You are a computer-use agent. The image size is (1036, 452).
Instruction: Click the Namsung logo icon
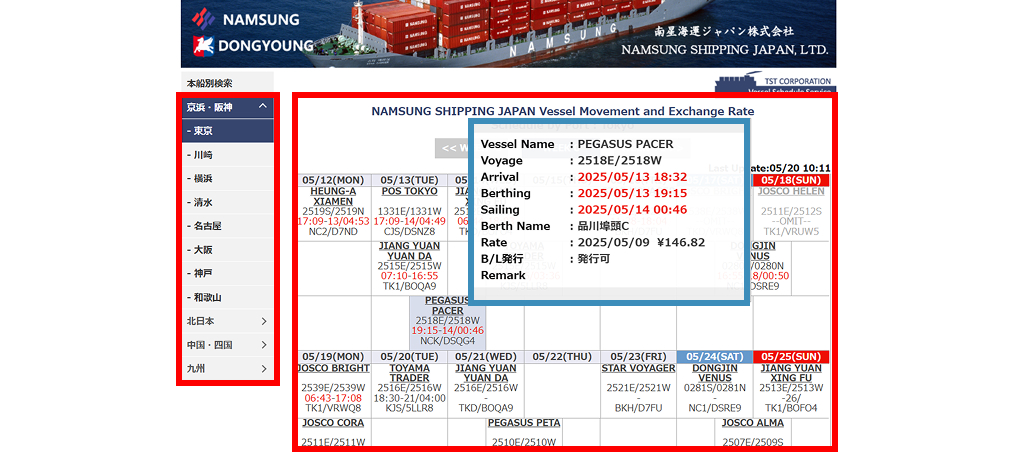point(204,18)
